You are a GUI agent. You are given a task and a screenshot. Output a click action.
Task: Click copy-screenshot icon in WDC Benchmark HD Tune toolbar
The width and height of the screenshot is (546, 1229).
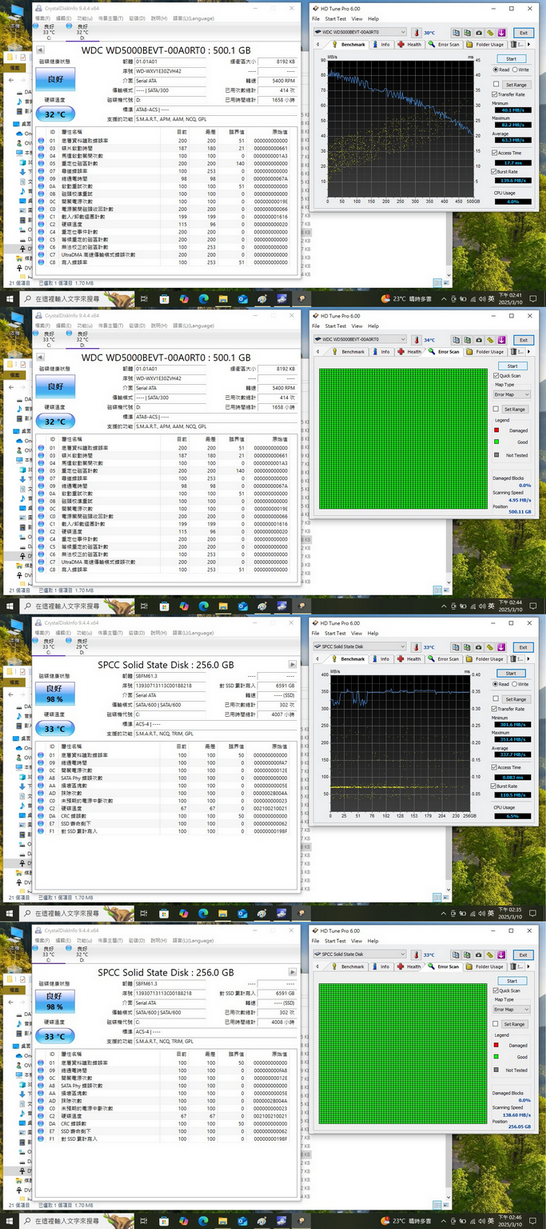click(467, 32)
